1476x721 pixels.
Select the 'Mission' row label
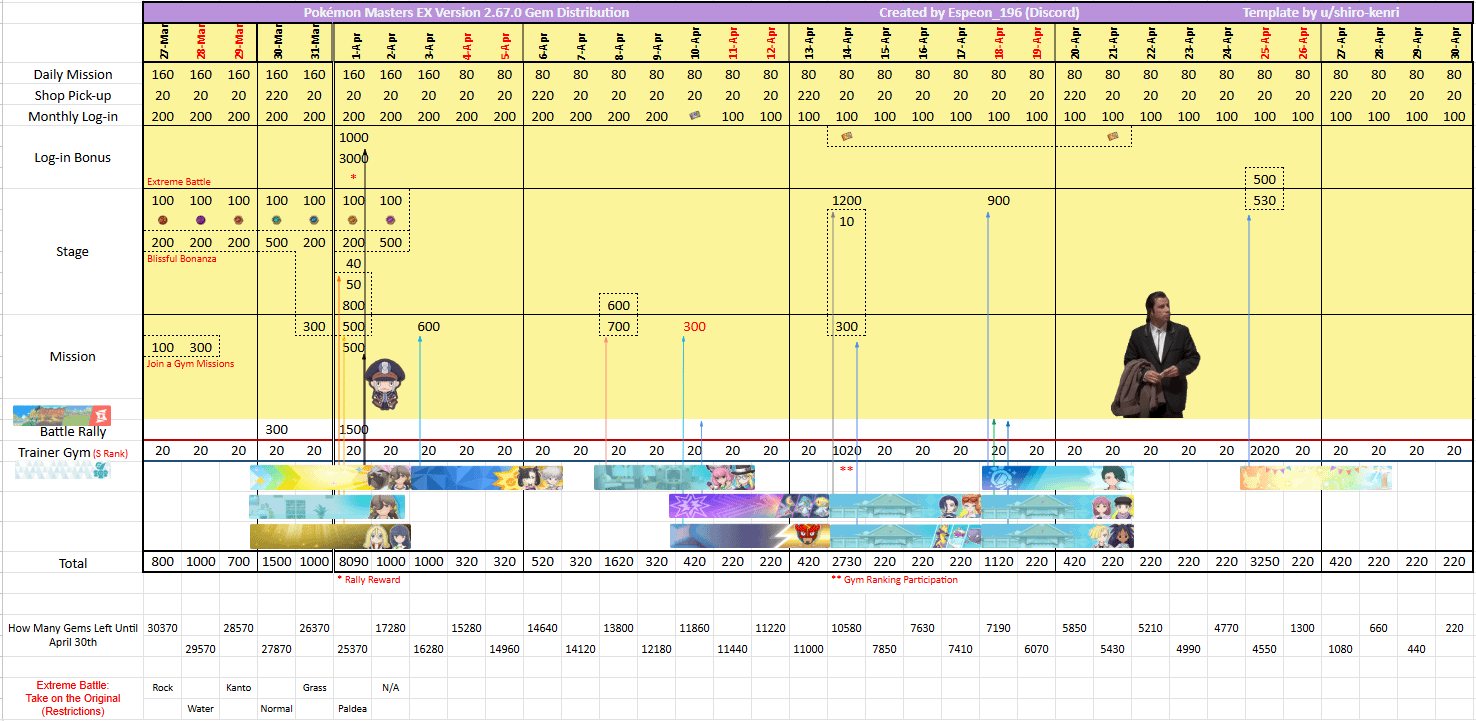[73, 357]
